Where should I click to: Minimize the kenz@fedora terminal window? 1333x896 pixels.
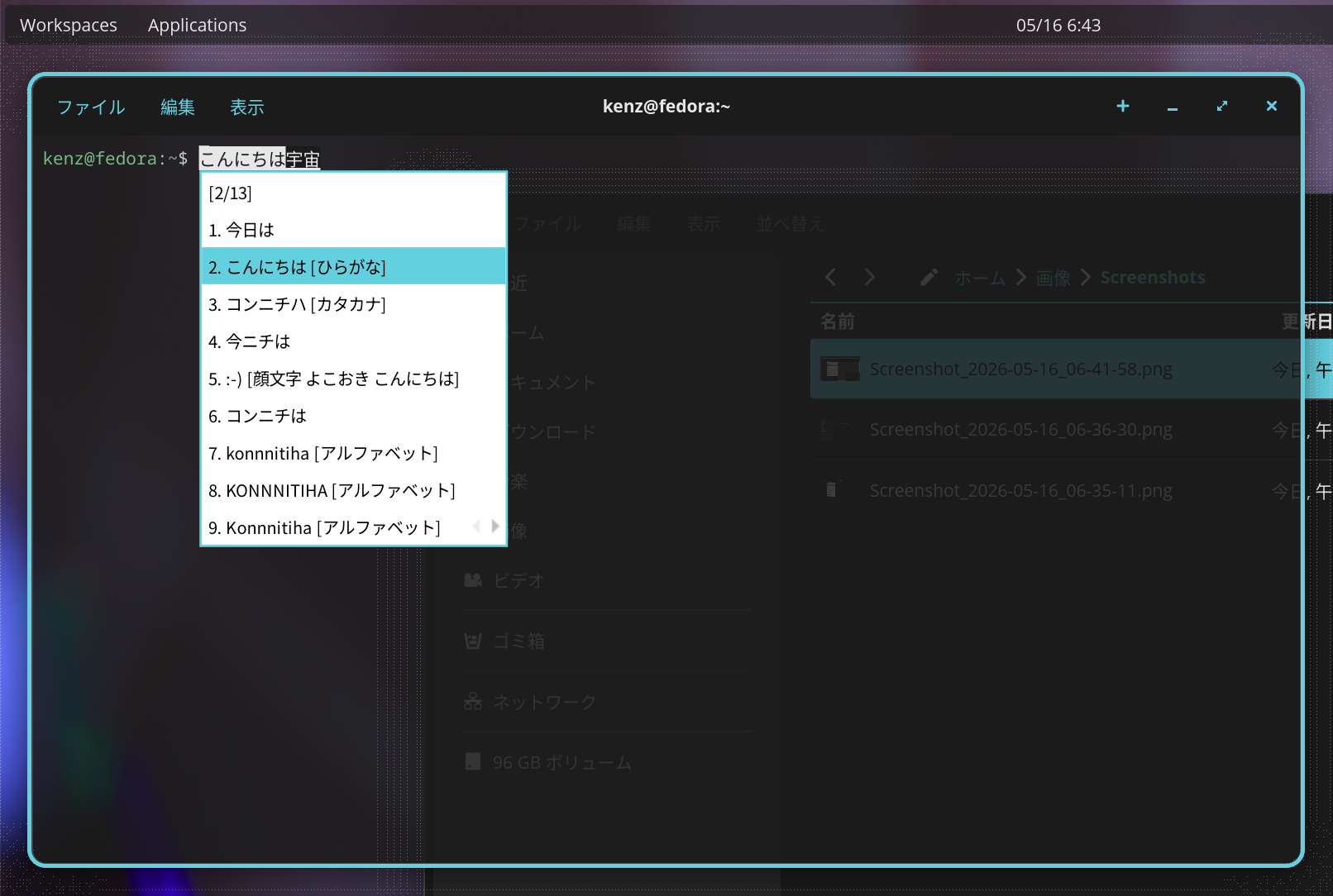[1173, 107]
